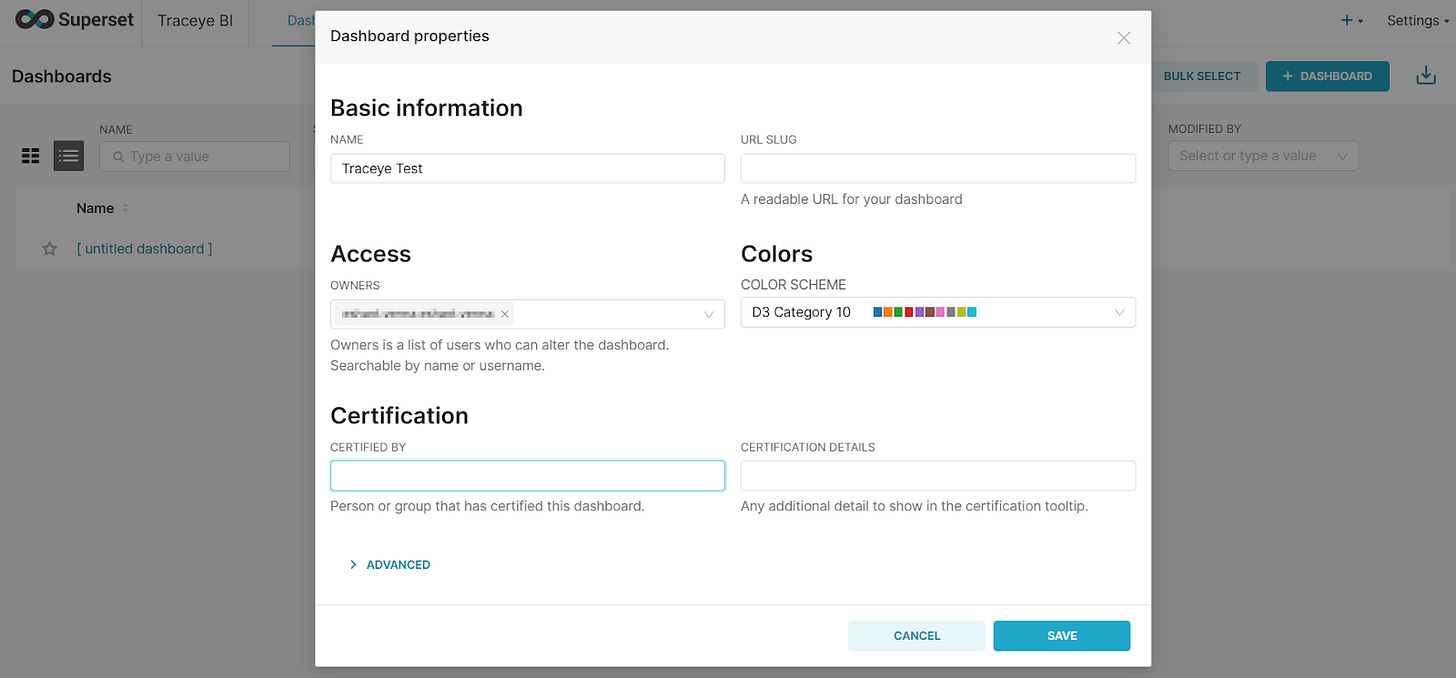The image size is (1456, 678).
Task: Open the Owners dropdown
Action: [708, 314]
